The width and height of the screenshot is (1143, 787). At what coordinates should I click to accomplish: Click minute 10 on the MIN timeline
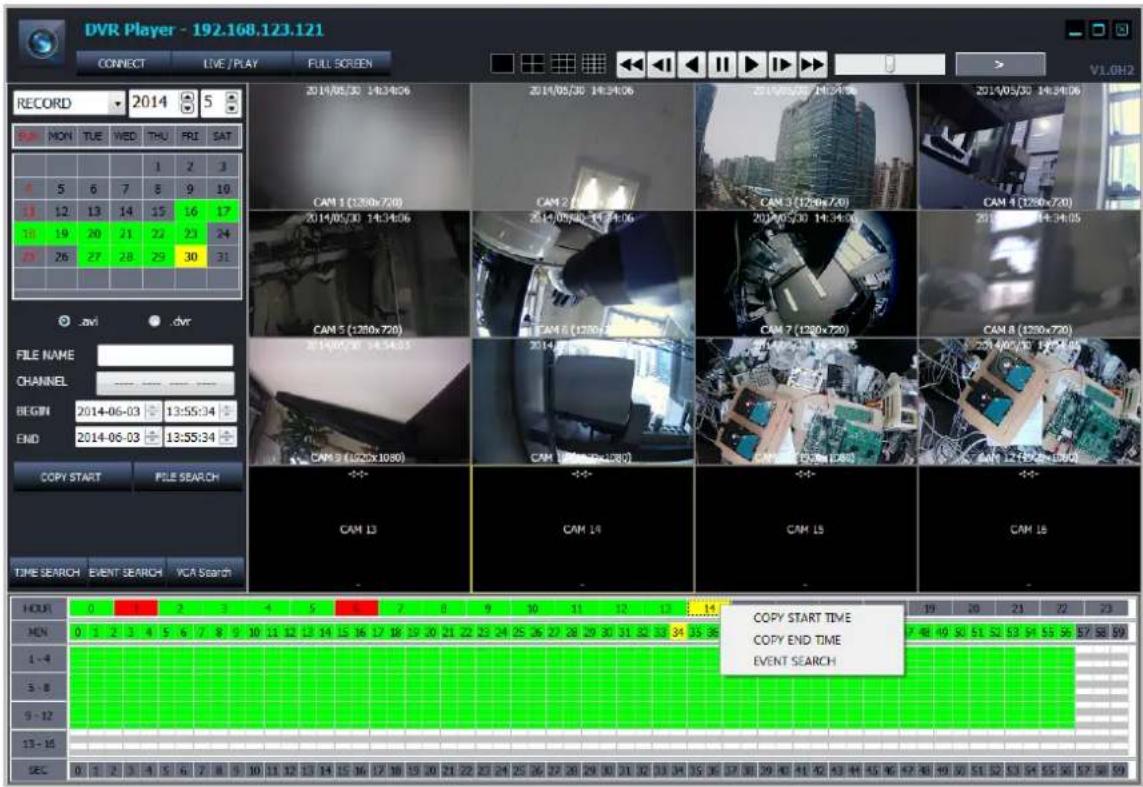(x=254, y=632)
